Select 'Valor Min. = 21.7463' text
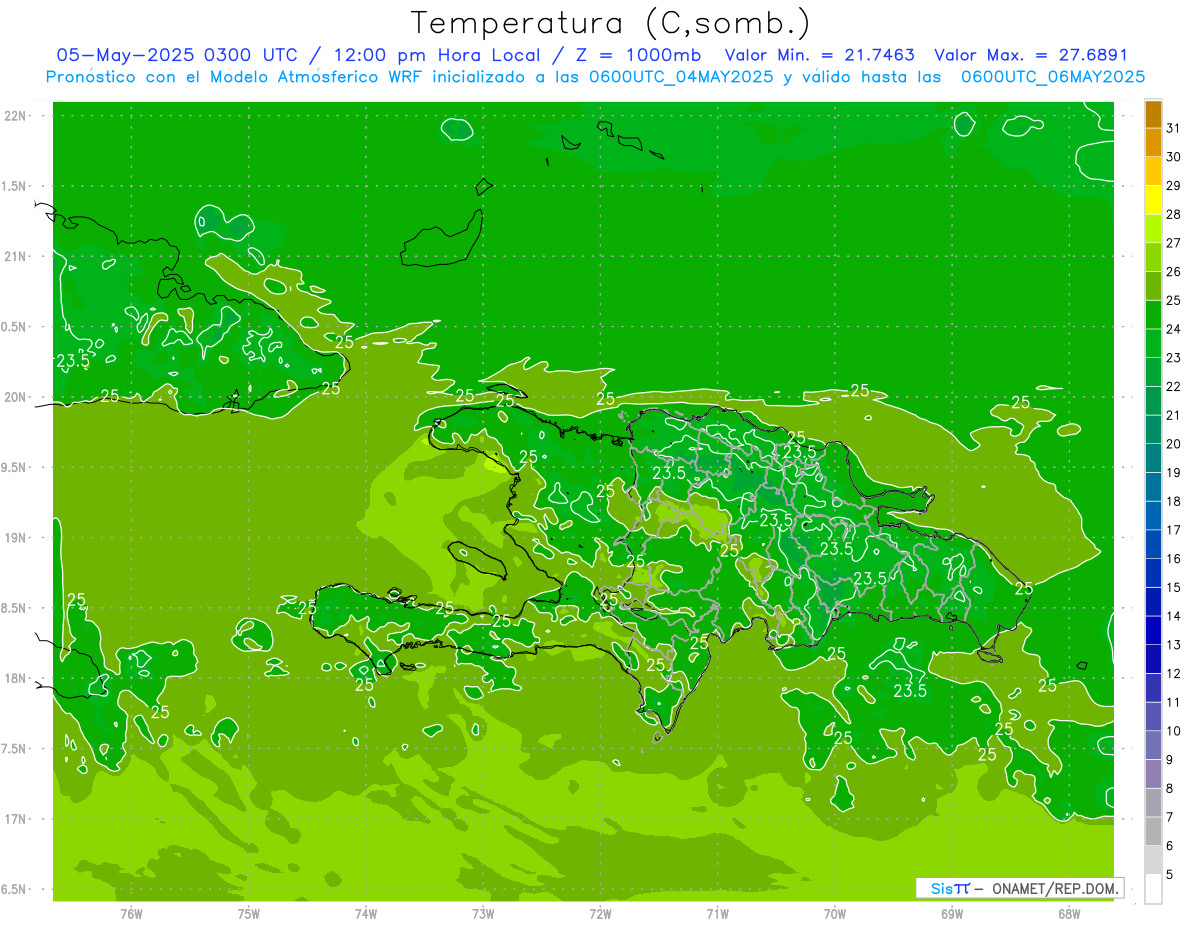Image resolution: width=1200 pixels, height=927 pixels. pos(819,55)
